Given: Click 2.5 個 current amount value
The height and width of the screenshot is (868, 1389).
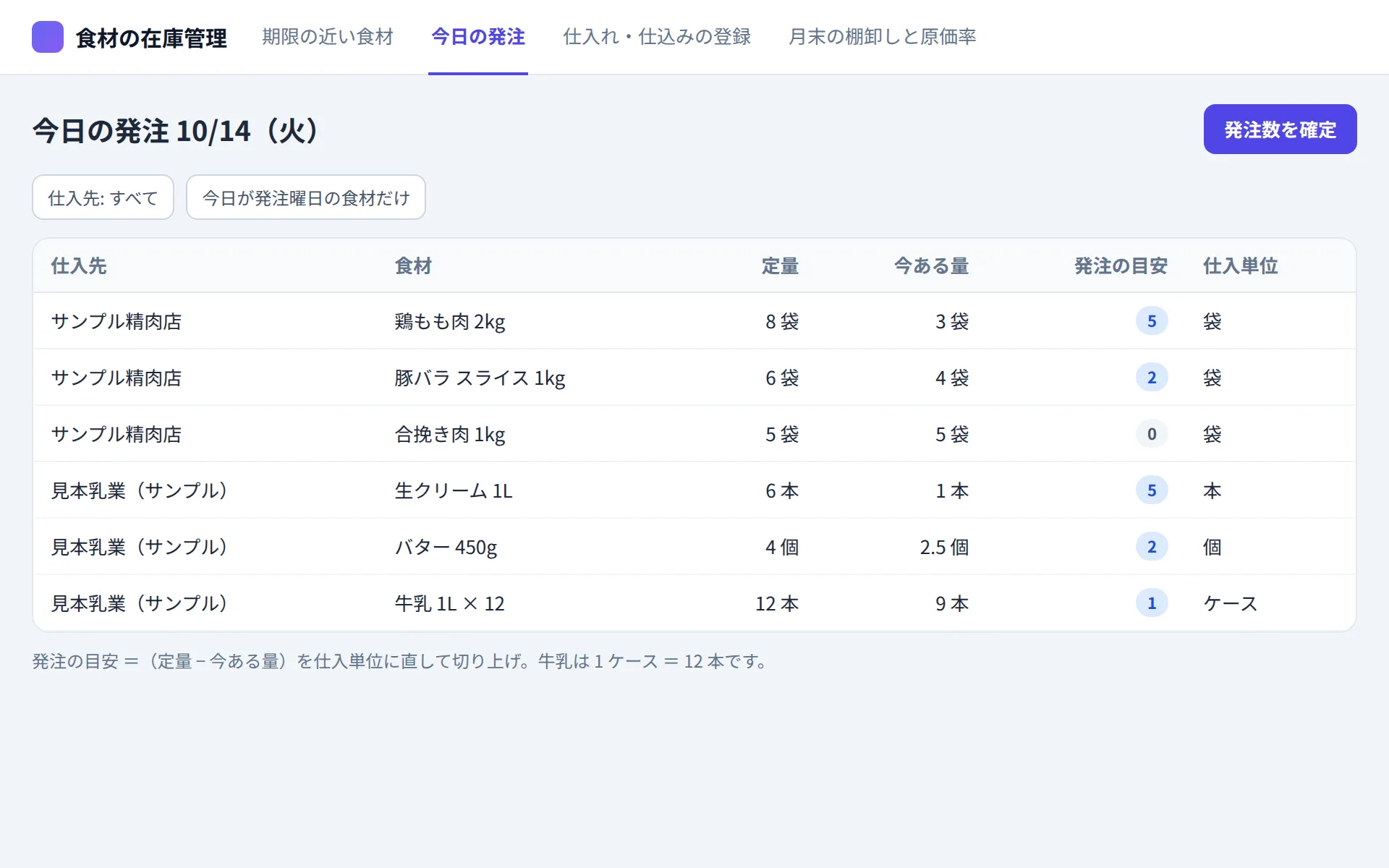Looking at the screenshot, I should [x=944, y=547].
